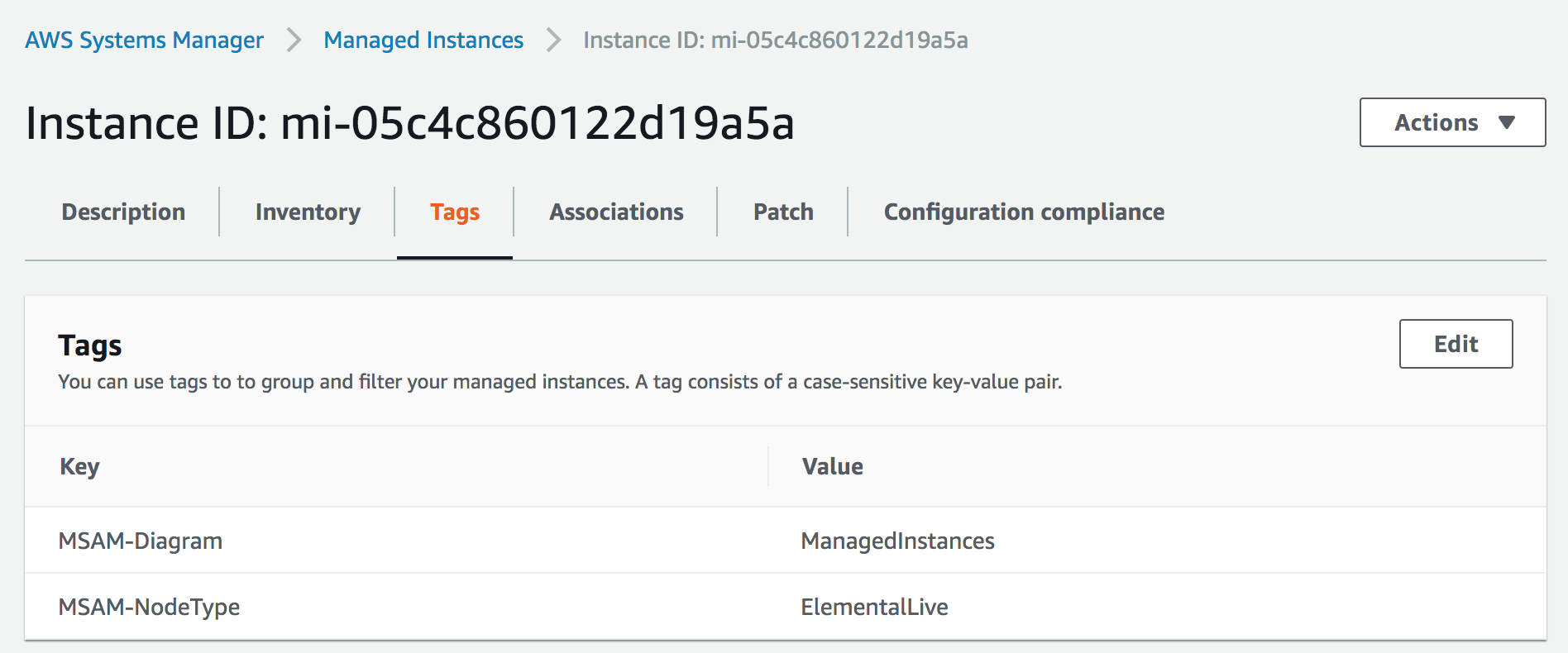1568x653 pixels.
Task: Open Managed Instances breadcrumb link
Action: coord(423,40)
